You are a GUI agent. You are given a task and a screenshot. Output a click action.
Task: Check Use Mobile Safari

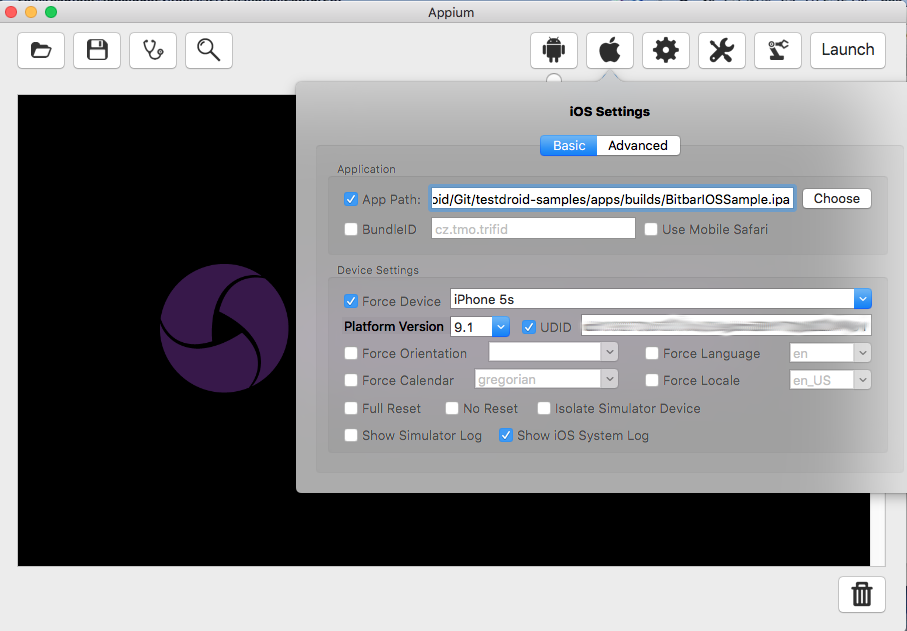point(651,230)
